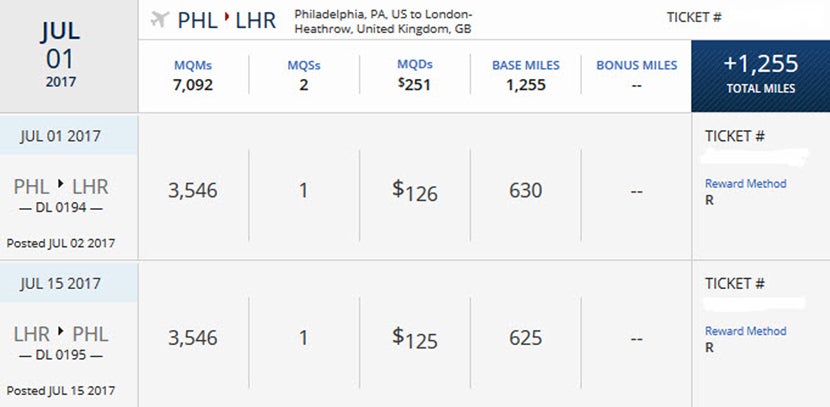Screen dimensions: 830x407
Task: Click flight number DL 0194
Action: pyautogui.click(x=61, y=208)
